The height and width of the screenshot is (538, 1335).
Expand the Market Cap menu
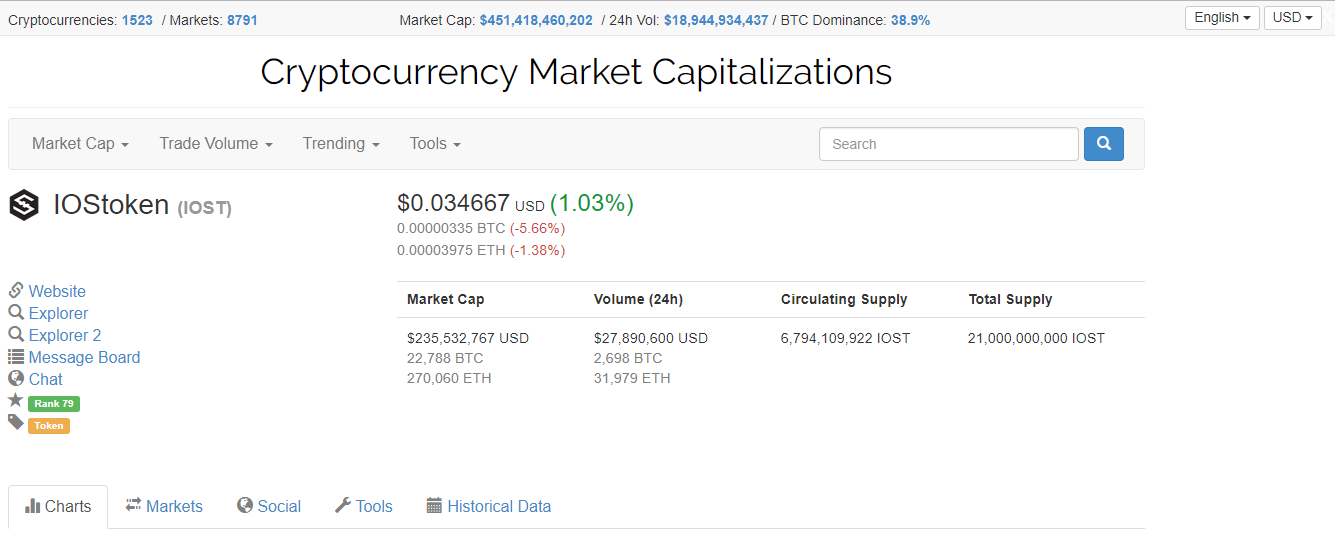(80, 144)
